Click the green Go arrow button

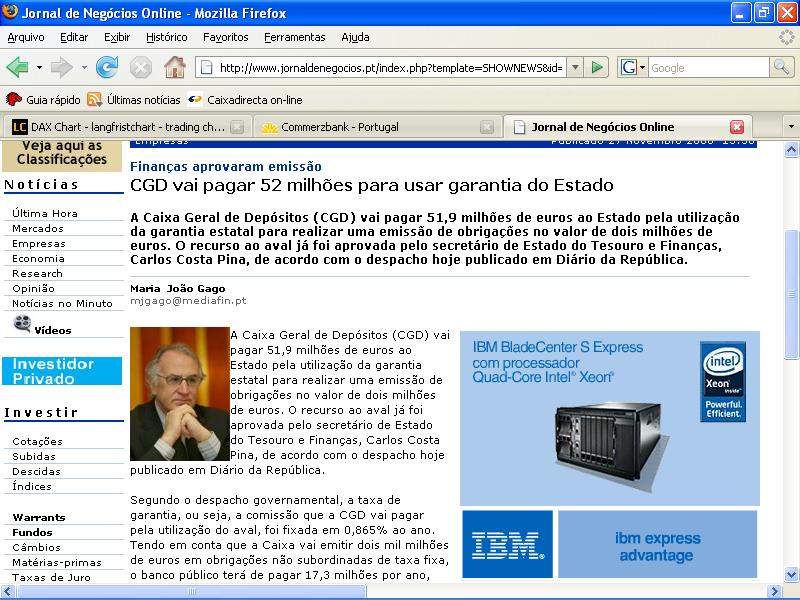(596, 67)
